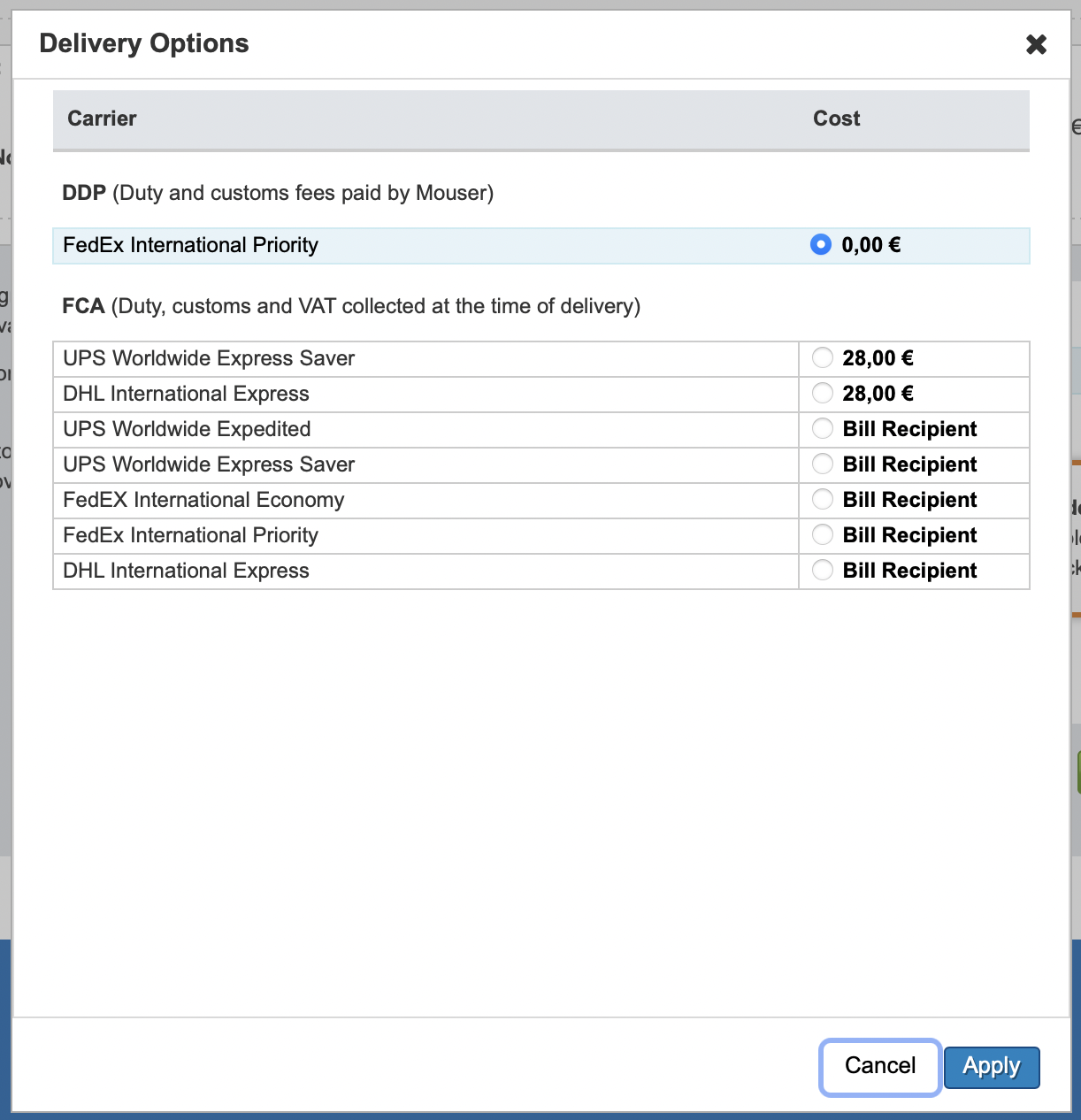The height and width of the screenshot is (1120, 1081).
Task: Click the DDP section heading text
Action: pos(278,193)
